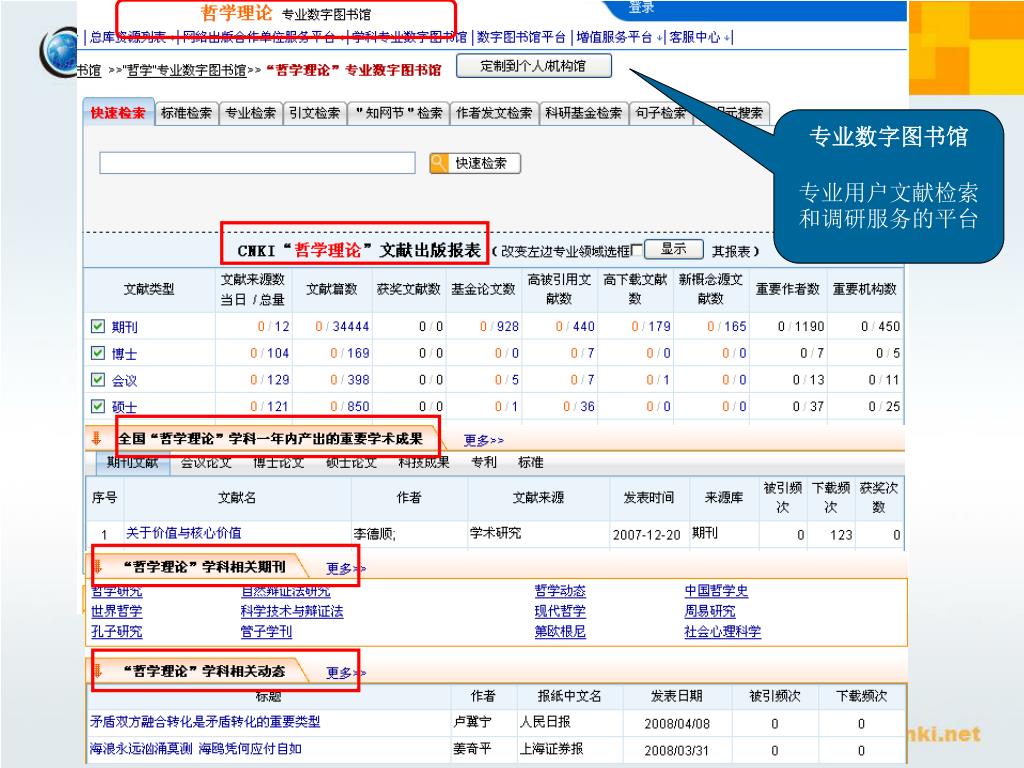
Task: Open the 硕士论文 results tab
Action: (x=351, y=462)
